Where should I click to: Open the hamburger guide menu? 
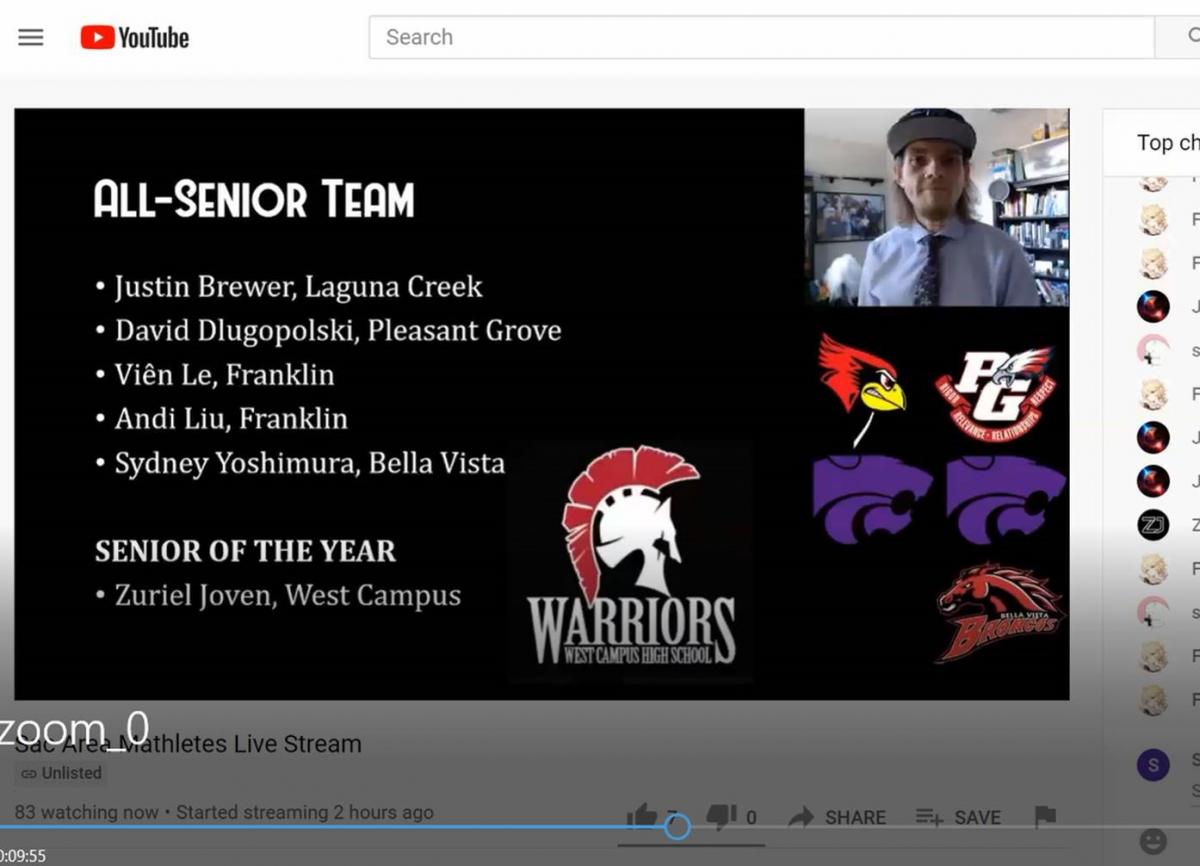(31, 38)
